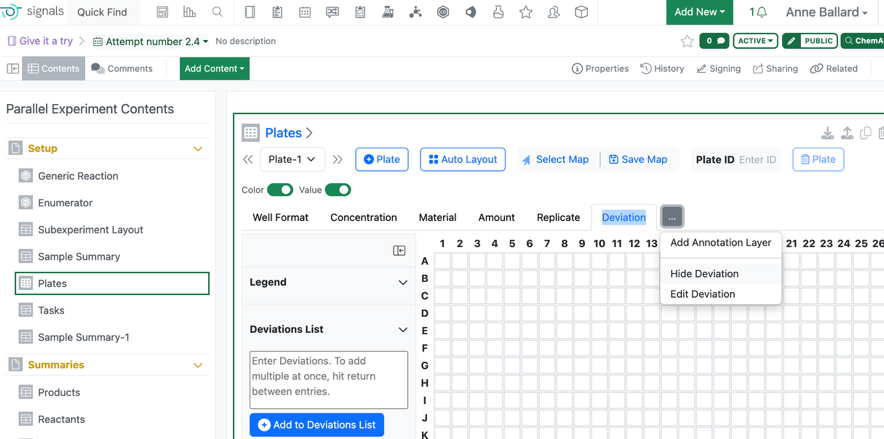Click the delete Plate trash button

(x=818, y=159)
